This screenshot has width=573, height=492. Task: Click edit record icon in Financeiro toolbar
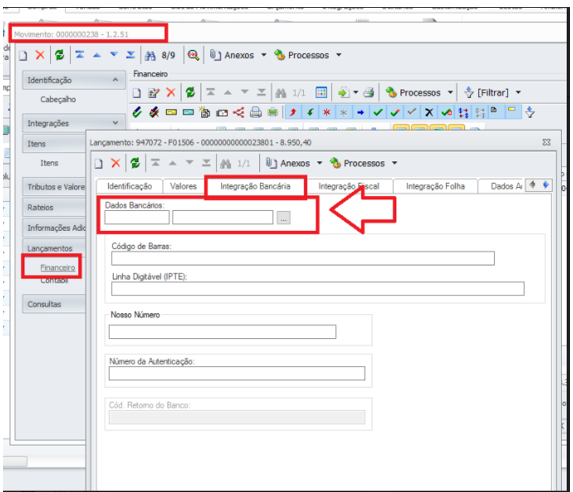[153, 93]
